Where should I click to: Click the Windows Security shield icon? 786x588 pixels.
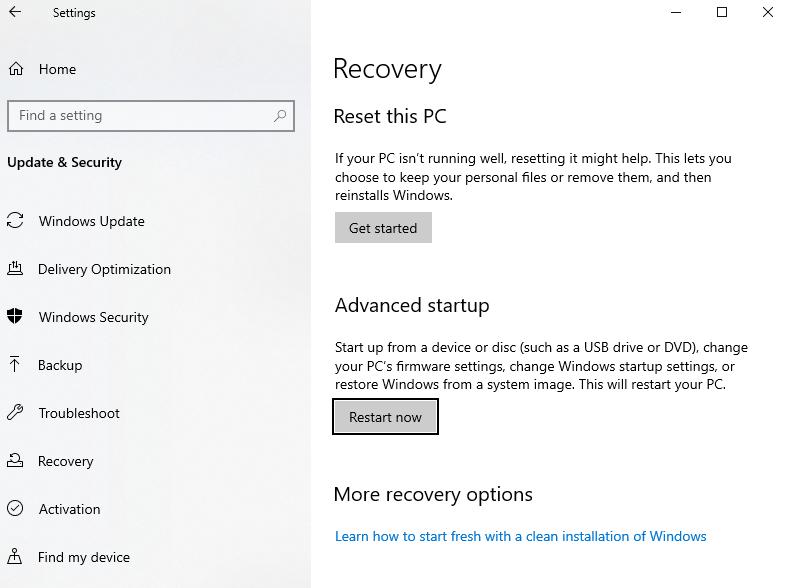[15, 316]
